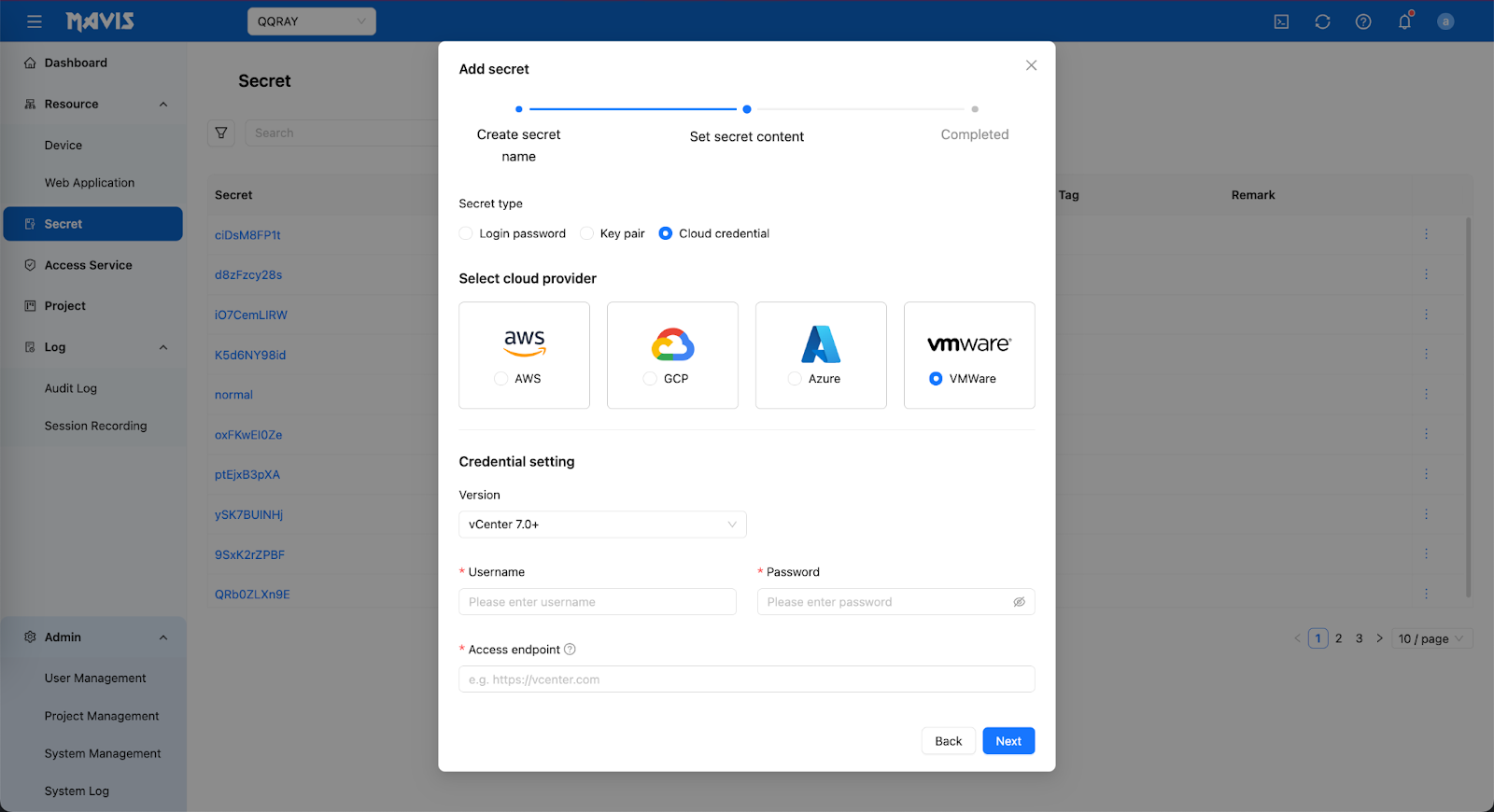1494x812 pixels.
Task: Open row actions for 9SxK2rZPBF
Action: click(x=1426, y=553)
